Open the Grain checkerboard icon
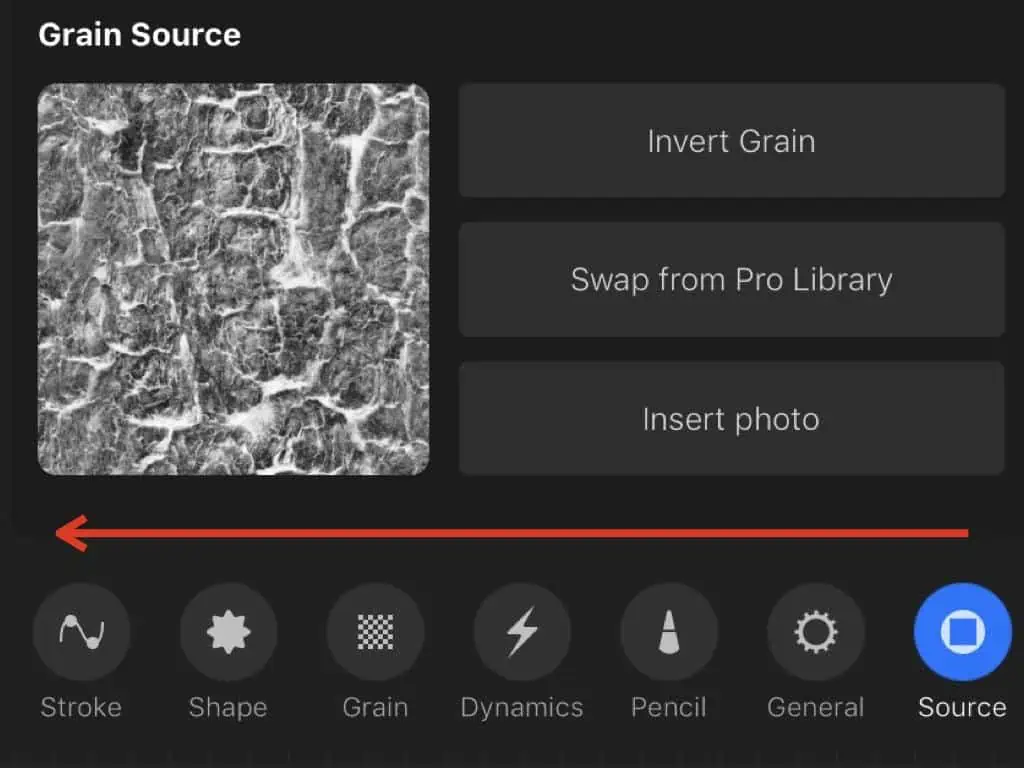 (x=375, y=632)
